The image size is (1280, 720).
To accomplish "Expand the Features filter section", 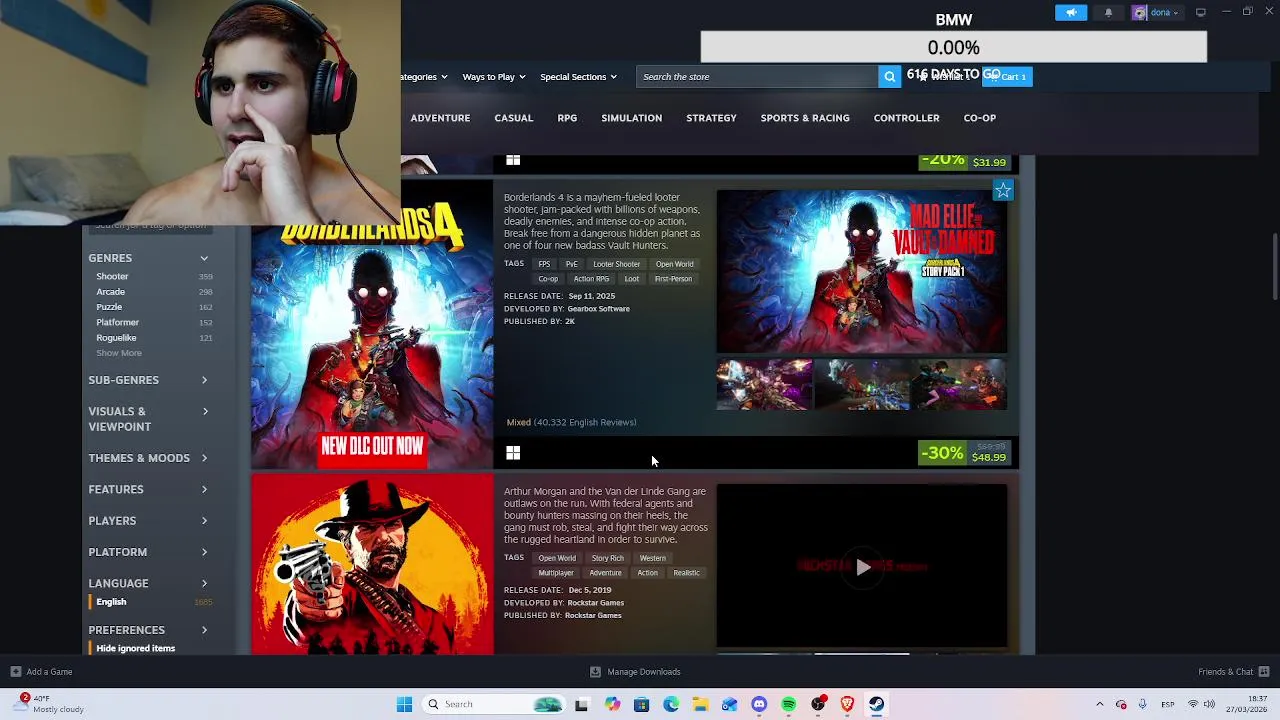I will point(149,489).
